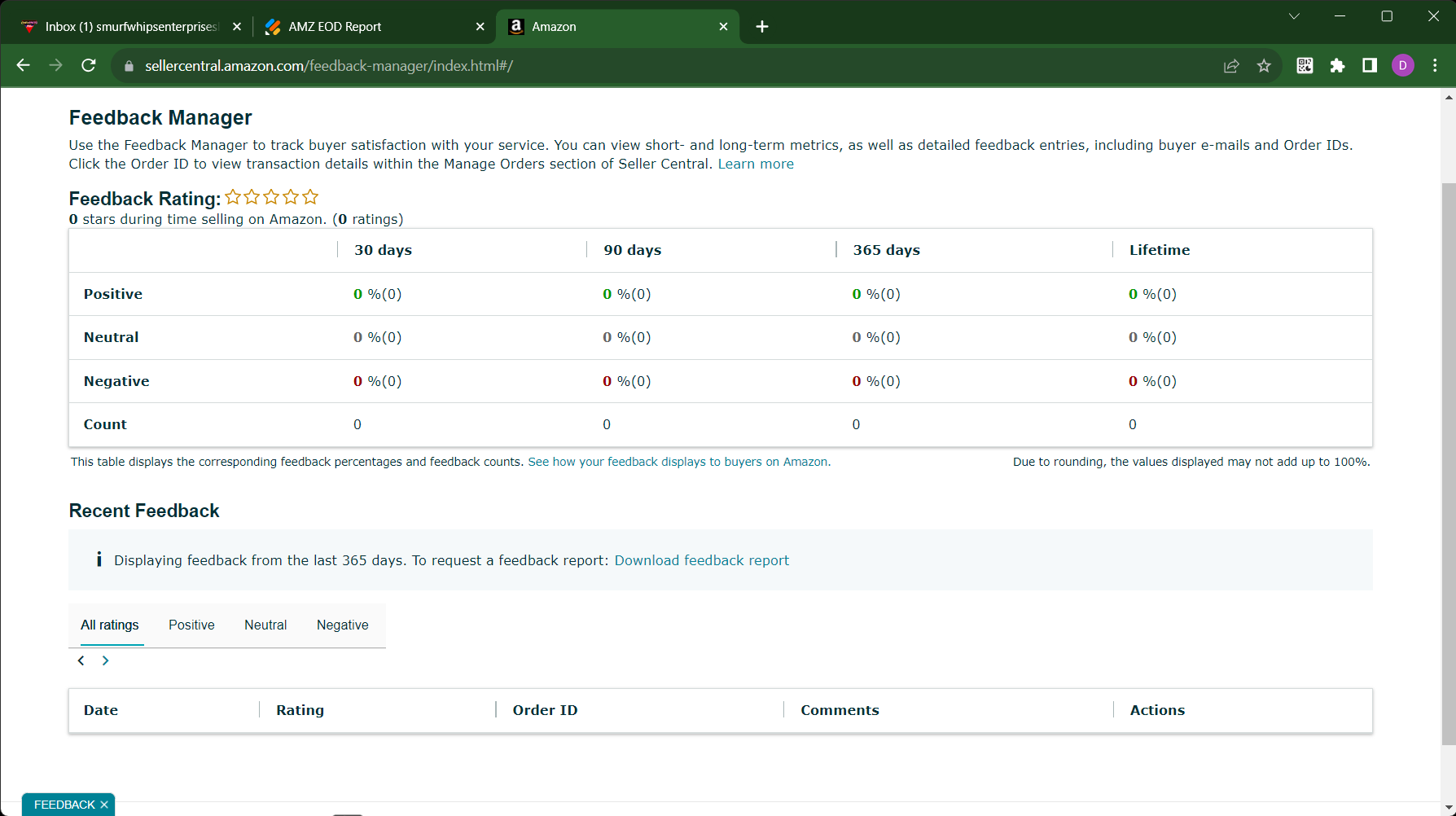Click the 365 days column header
1456x816 pixels.
click(886, 250)
